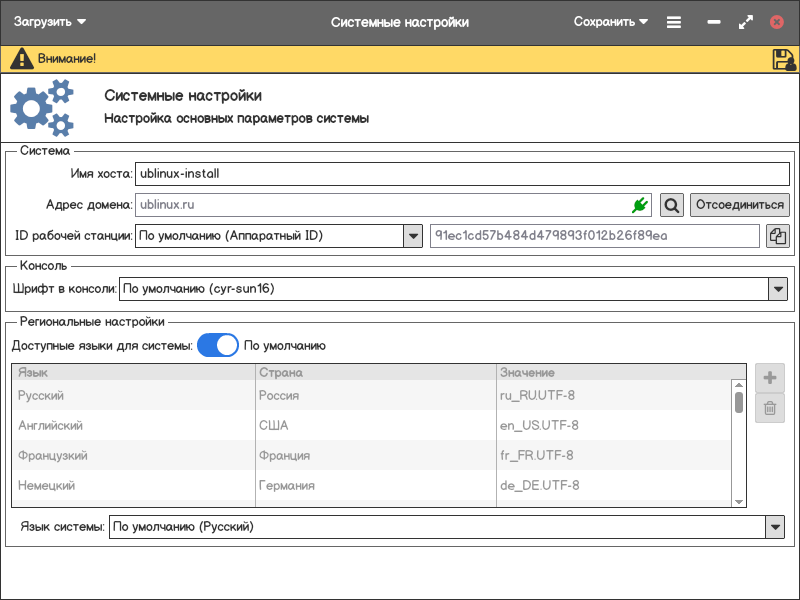Viewport: 800px width, 600px height.
Task: Click the domain search magnifier icon
Action: coord(672,205)
